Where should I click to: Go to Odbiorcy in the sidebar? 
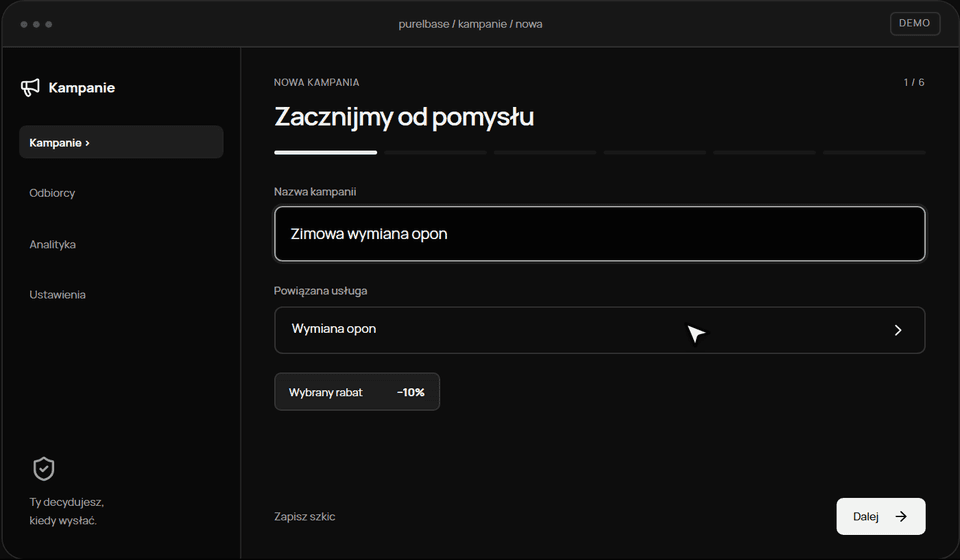[x=52, y=193]
